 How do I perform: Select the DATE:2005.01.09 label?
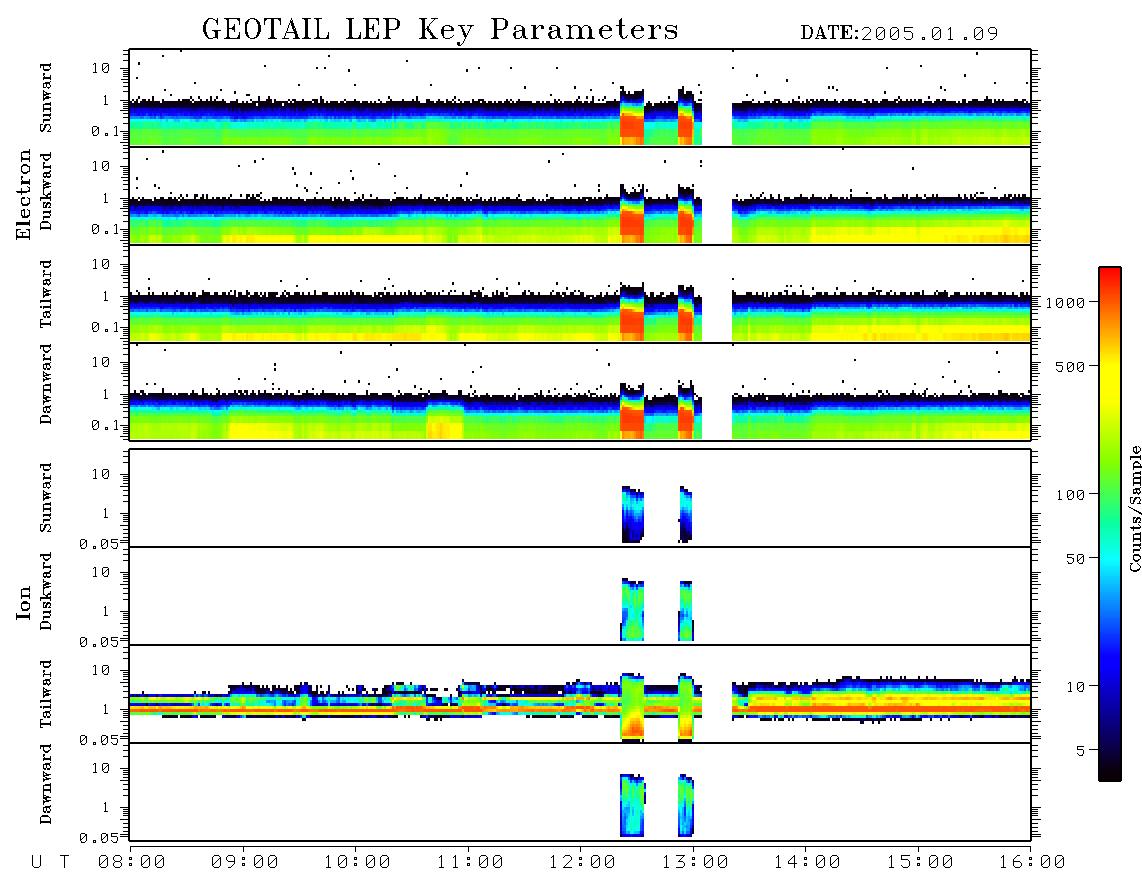click(899, 33)
